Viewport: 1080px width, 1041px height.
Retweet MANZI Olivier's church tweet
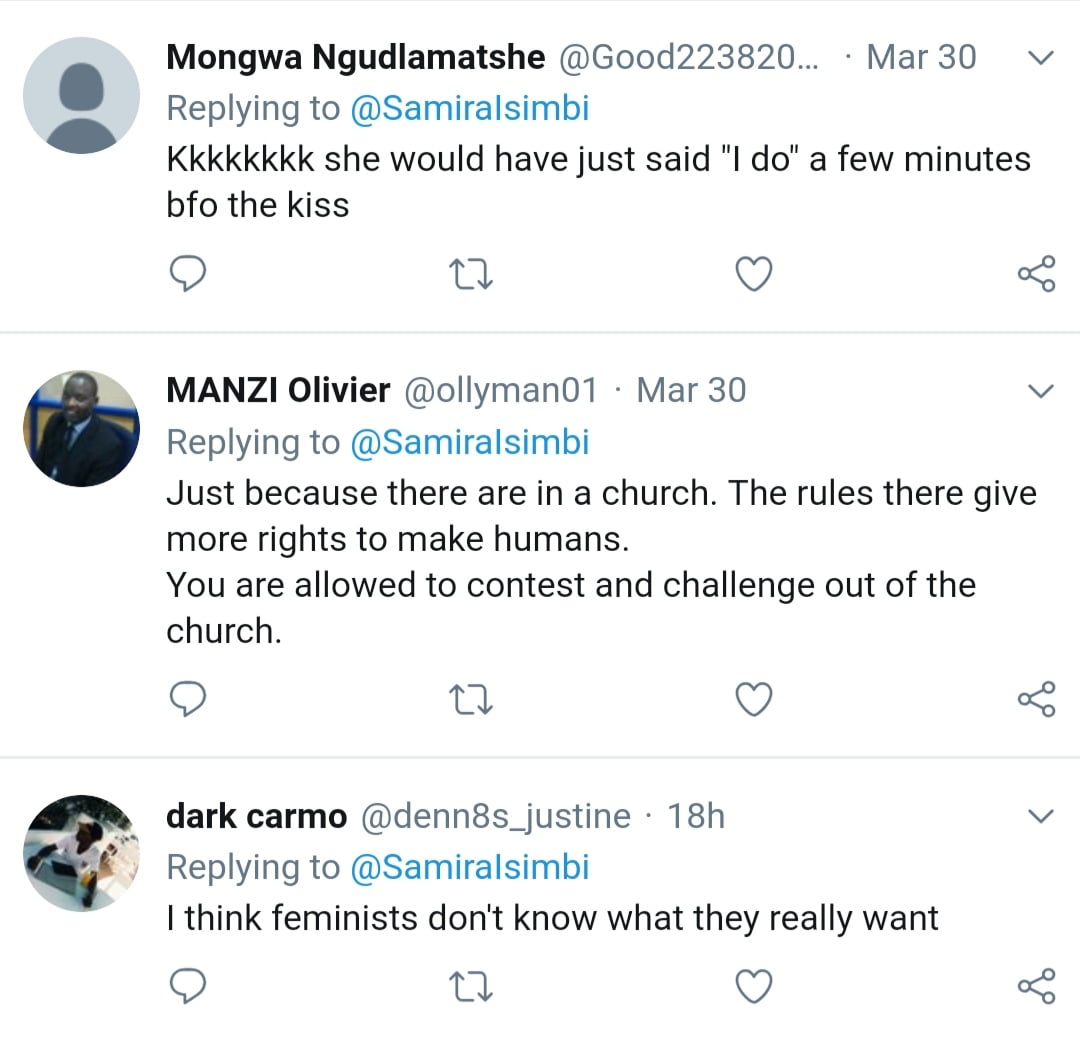coord(471,699)
